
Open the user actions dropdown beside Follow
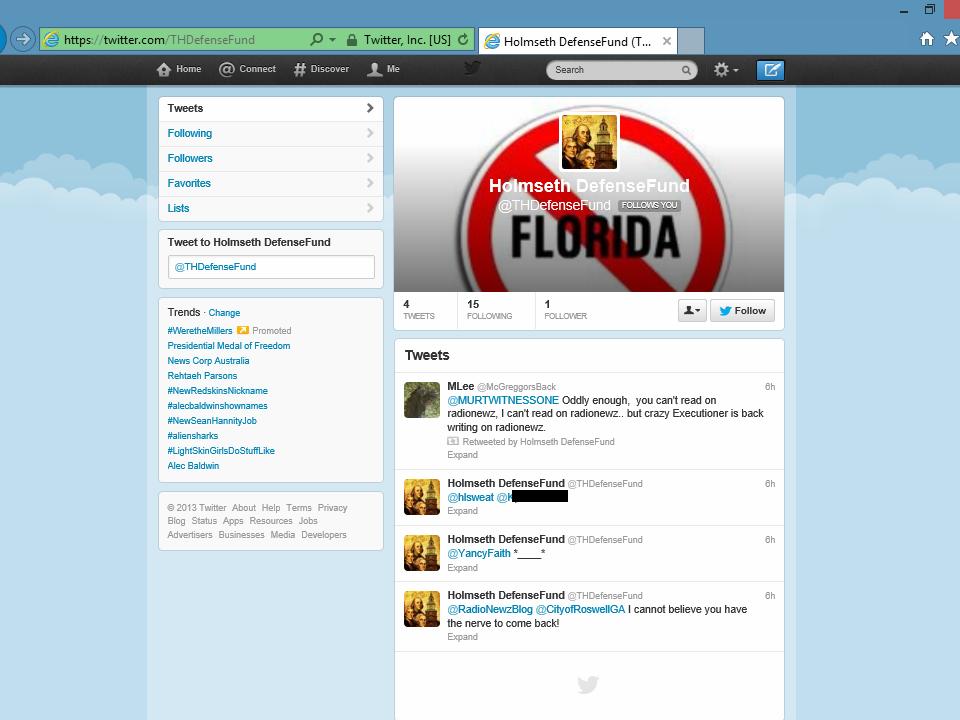click(692, 311)
